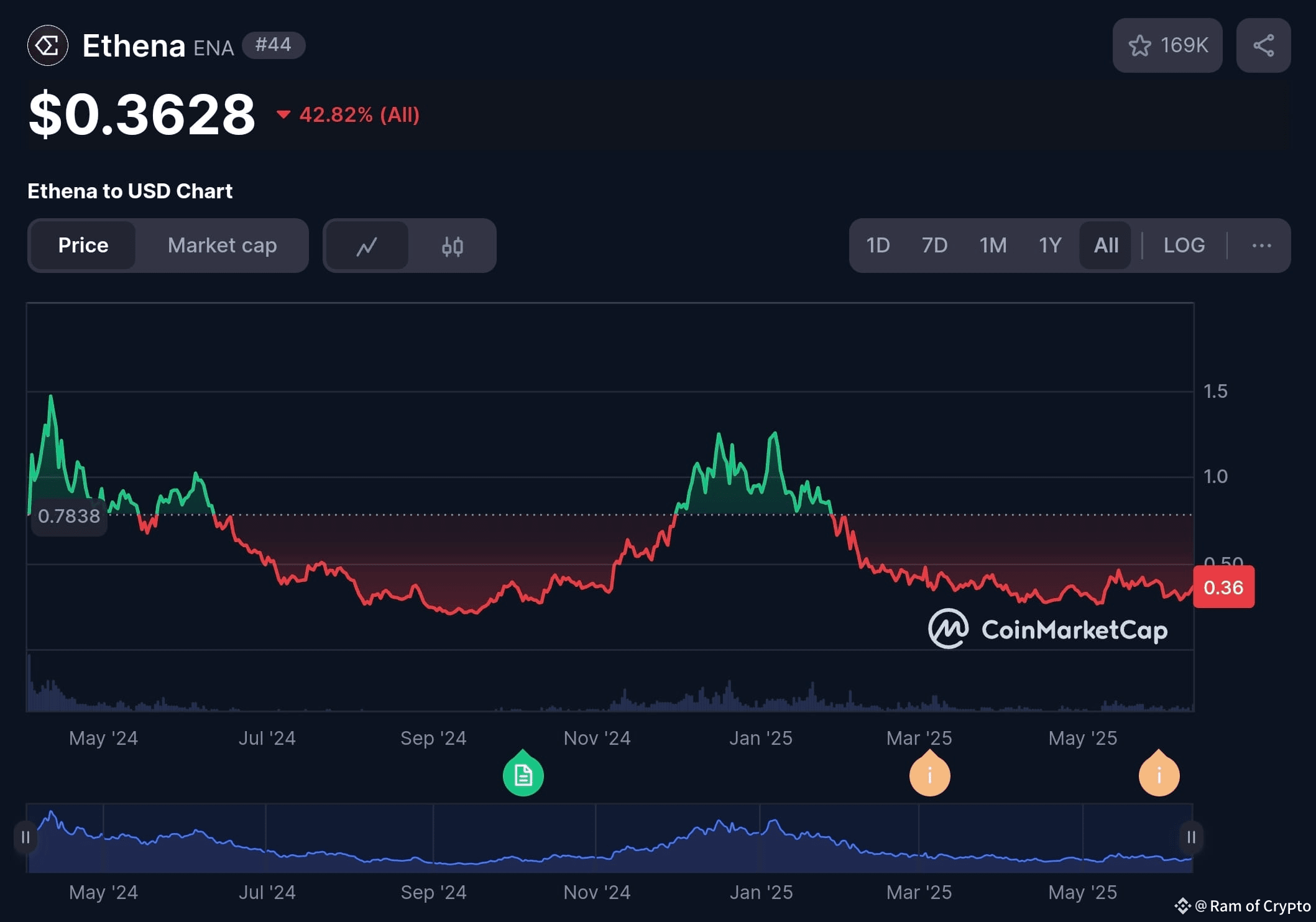Click the Ethena to USD Chart heading
This screenshot has height=922, width=1316.
(130, 191)
